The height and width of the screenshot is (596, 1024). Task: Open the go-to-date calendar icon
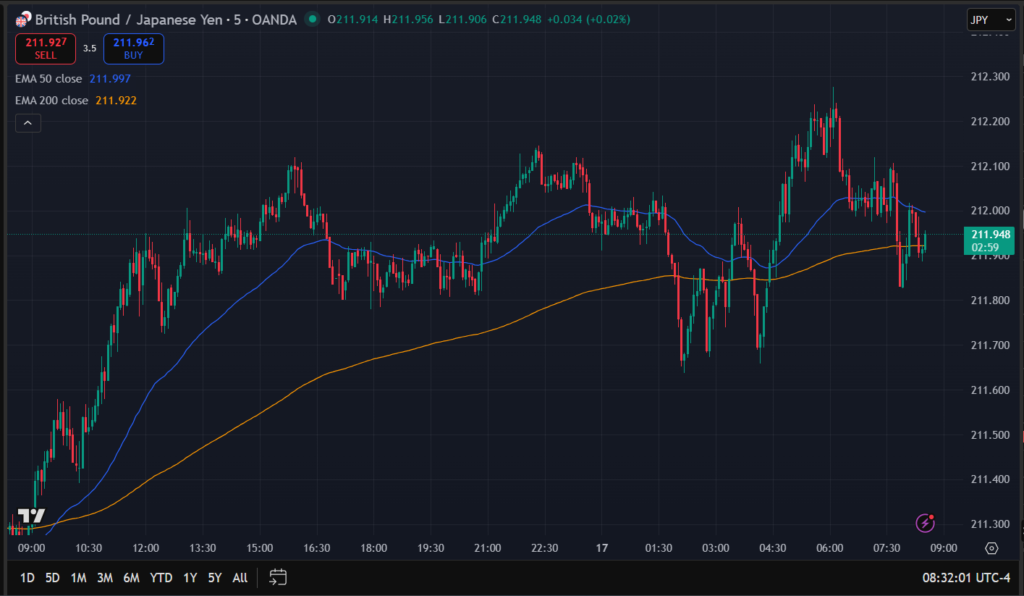pyautogui.click(x=278, y=577)
